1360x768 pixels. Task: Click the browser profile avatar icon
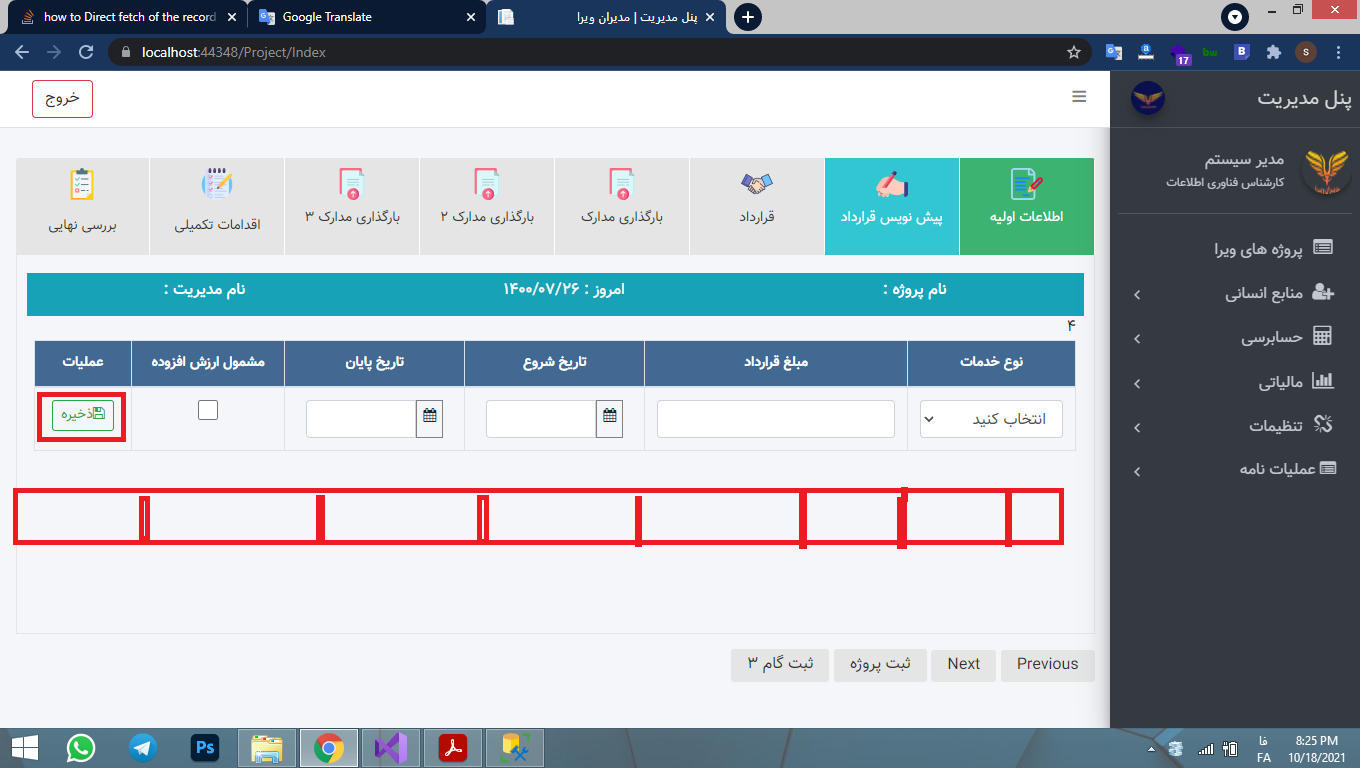click(x=1306, y=52)
